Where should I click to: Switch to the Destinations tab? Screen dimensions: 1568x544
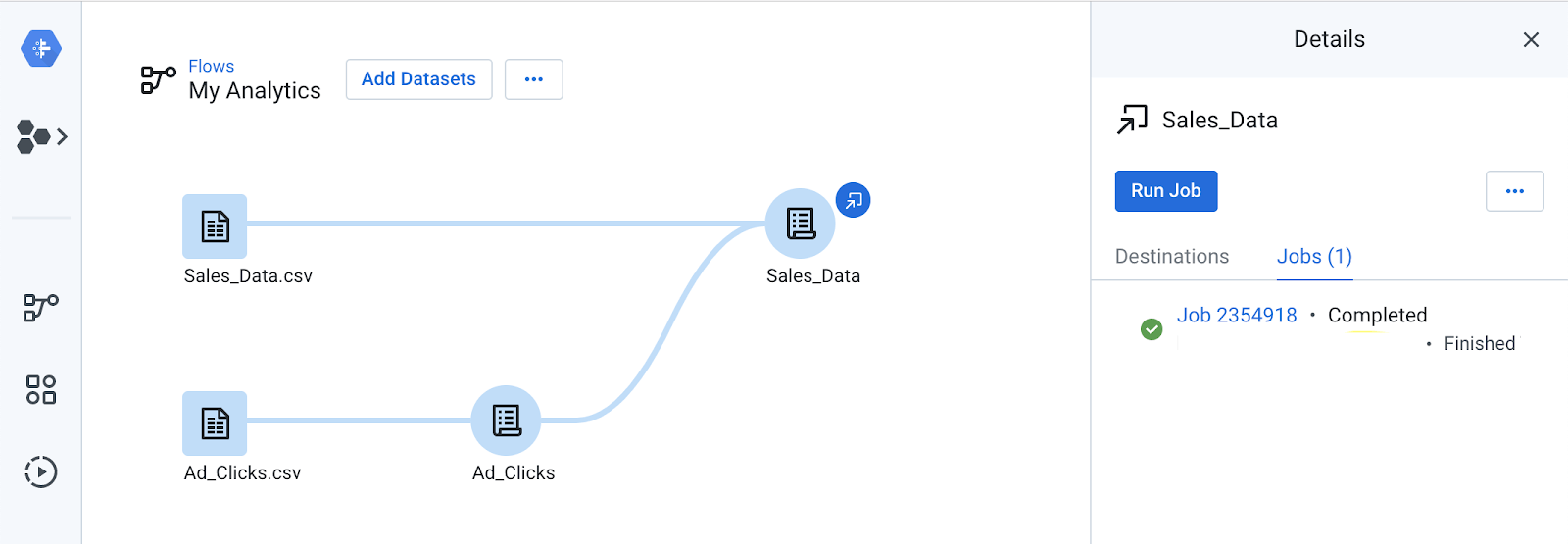pos(1172,257)
